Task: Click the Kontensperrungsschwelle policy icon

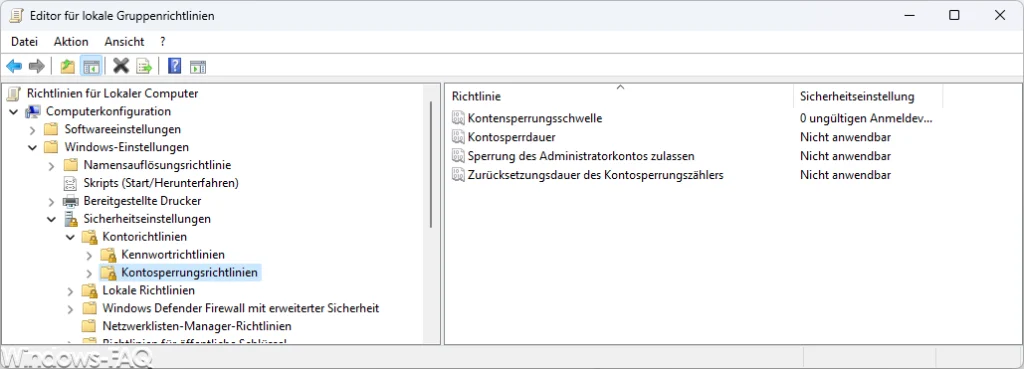Action: pyautogui.click(x=458, y=118)
